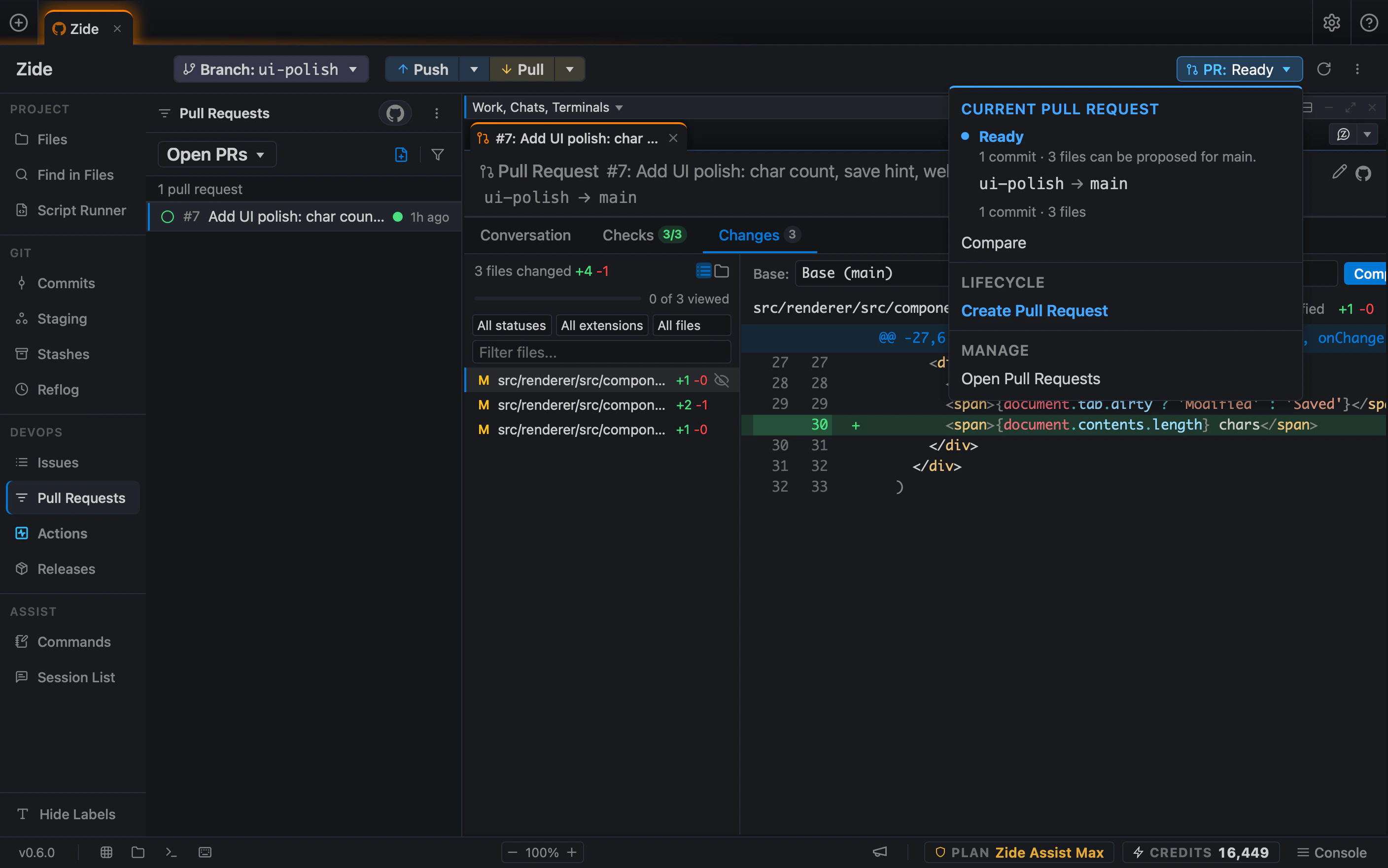This screenshot has height=868, width=1388.
Task: Select changed file with +2 -1
Action: 601,405
